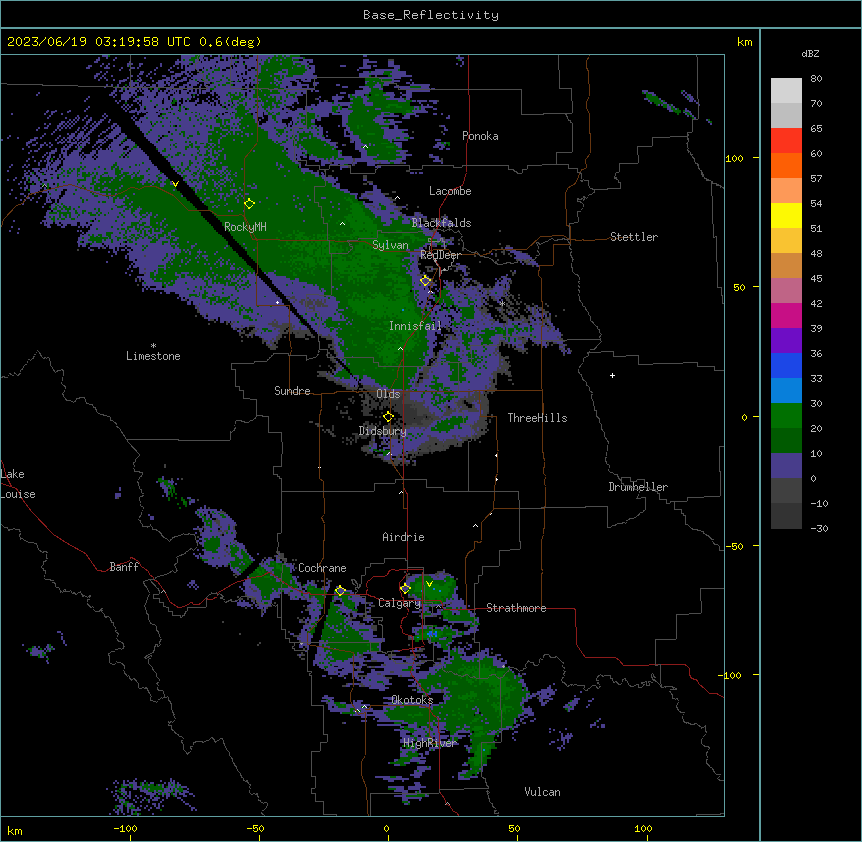Screen dimensions: 862x842
Task: Click the 100 tick on the bottom axis
Action: [643, 828]
